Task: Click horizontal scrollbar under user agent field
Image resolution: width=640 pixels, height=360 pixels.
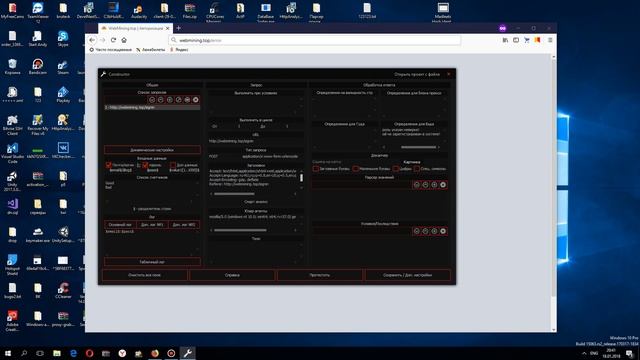Action: [x=240, y=230]
